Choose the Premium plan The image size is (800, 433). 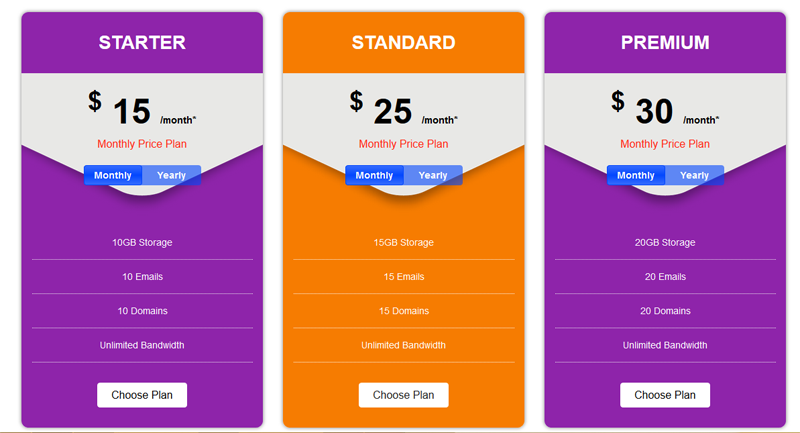(x=665, y=395)
